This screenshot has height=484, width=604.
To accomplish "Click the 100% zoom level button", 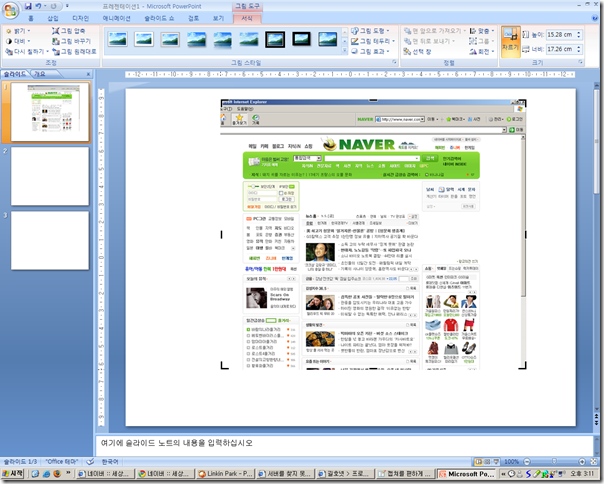I will click(512, 461).
